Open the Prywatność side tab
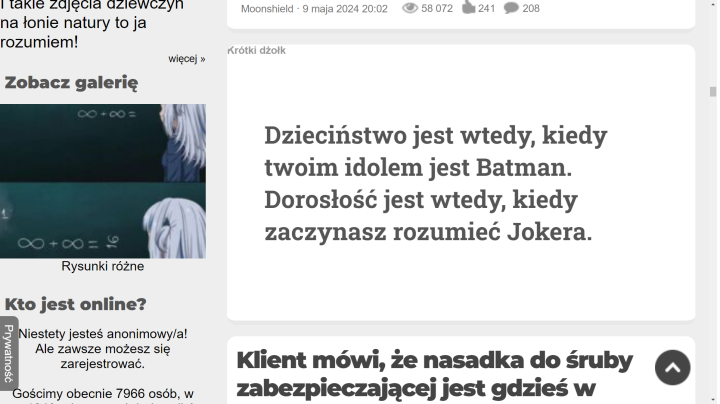 [x=8, y=353]
